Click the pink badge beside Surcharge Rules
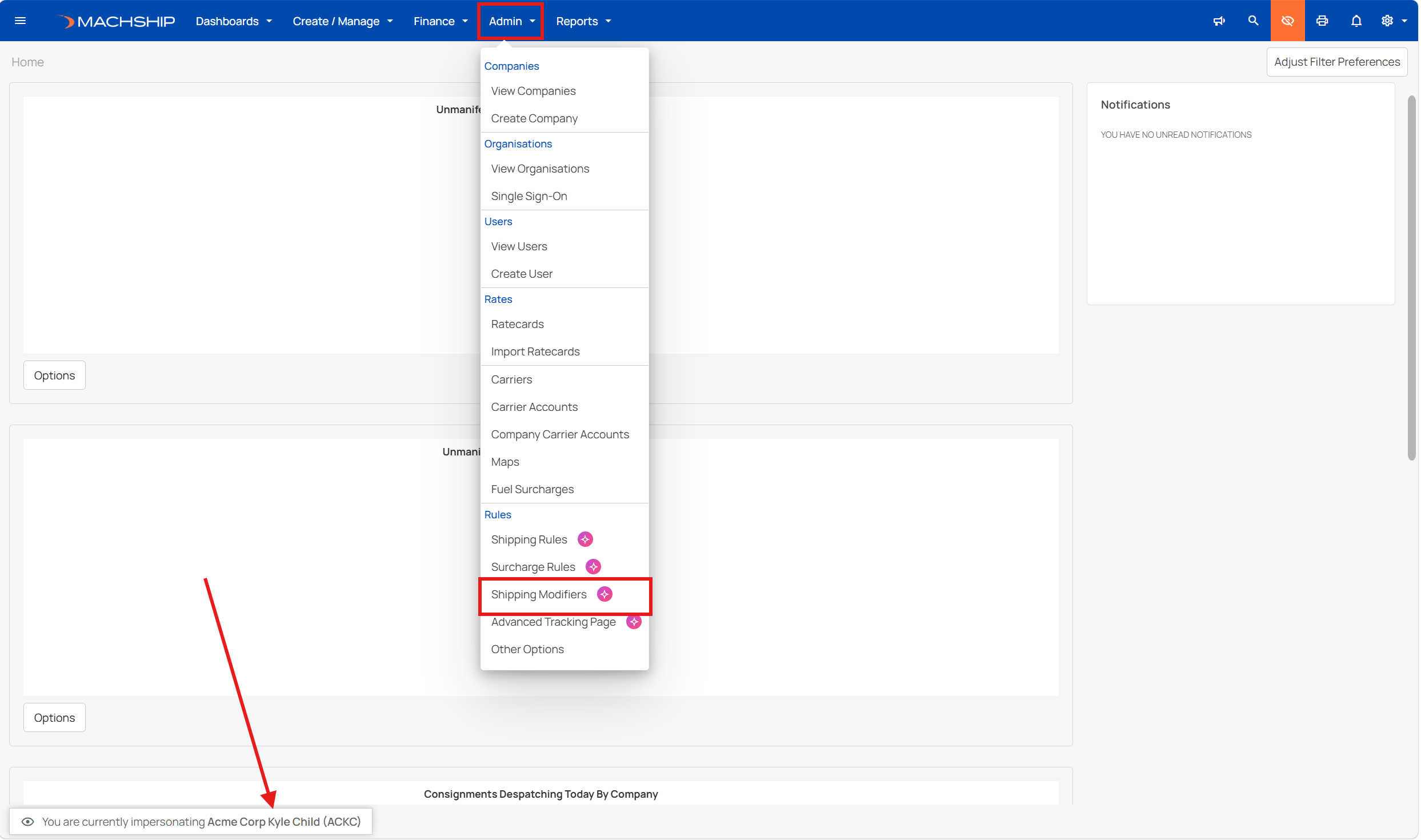Image resolution: width=1421 pixels, height=840 pixels. point(593,567)
